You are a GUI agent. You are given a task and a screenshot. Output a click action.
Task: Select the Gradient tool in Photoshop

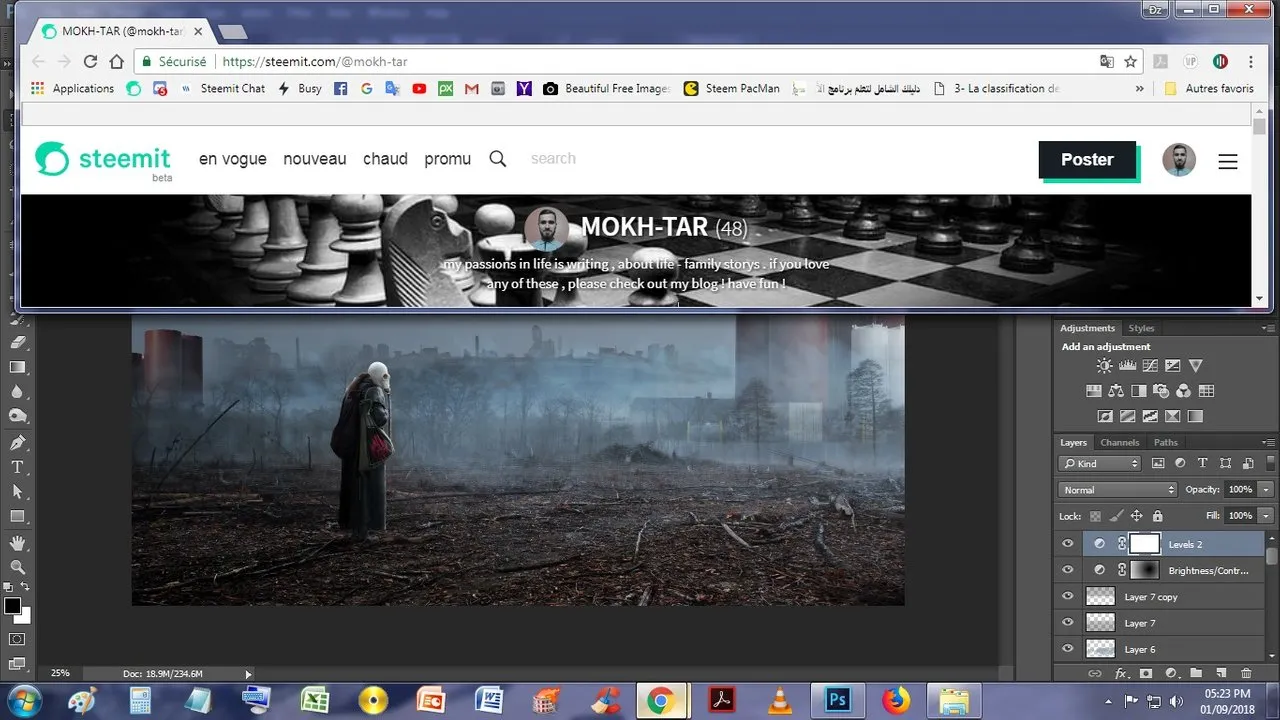pyautogui.click(x=17, y=367)
